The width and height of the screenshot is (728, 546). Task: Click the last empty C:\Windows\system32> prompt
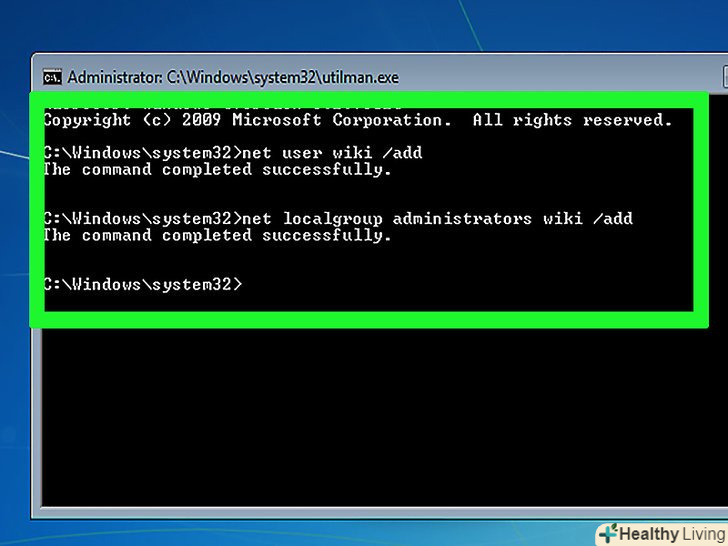pyautogui.click(x=143, y=284)
